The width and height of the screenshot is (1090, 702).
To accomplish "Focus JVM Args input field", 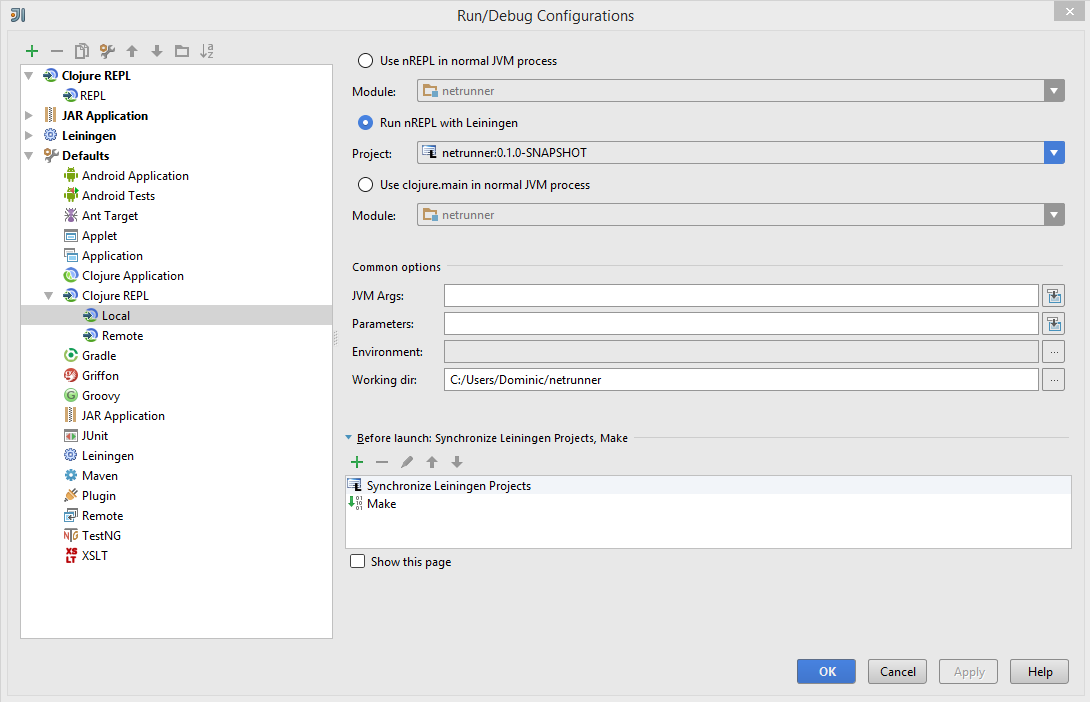I will tap(741, 296).
